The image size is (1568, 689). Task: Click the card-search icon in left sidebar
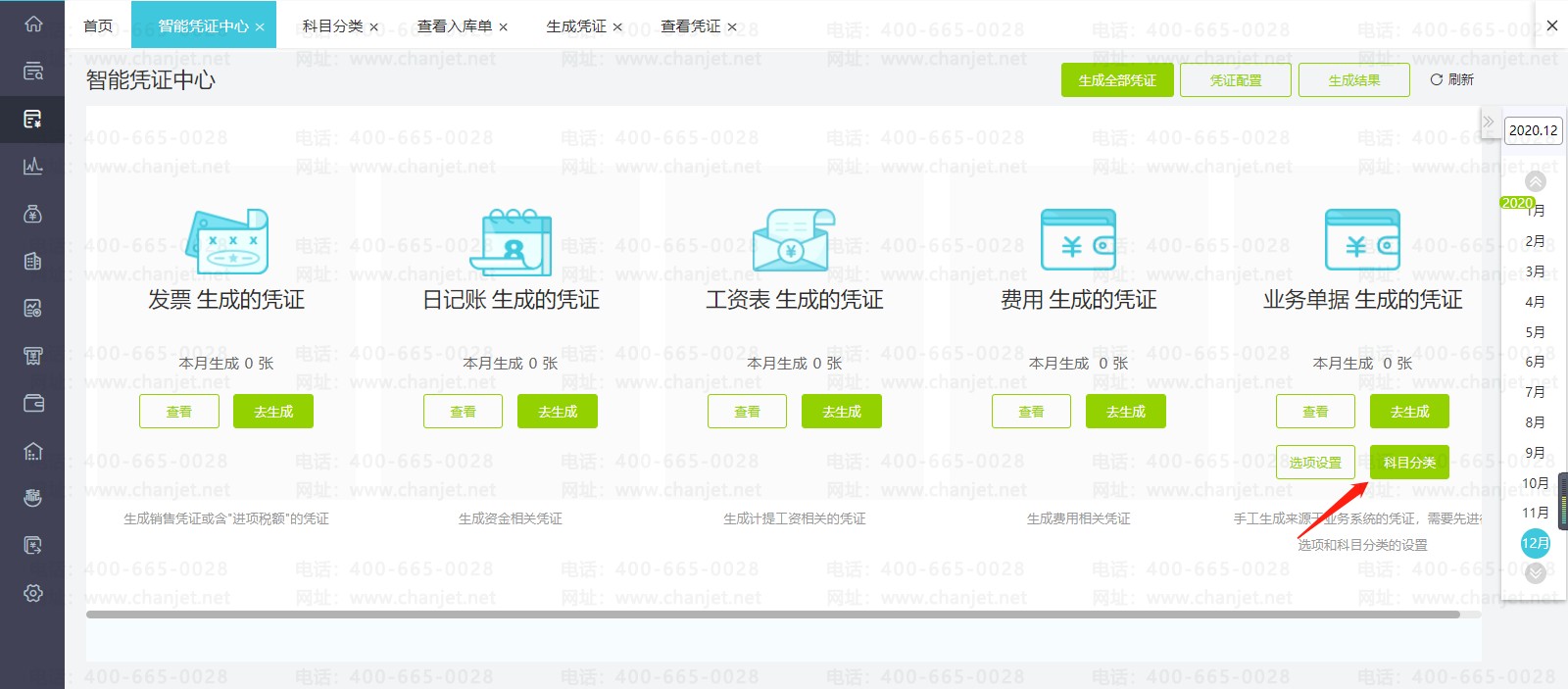tap(32, 72)
